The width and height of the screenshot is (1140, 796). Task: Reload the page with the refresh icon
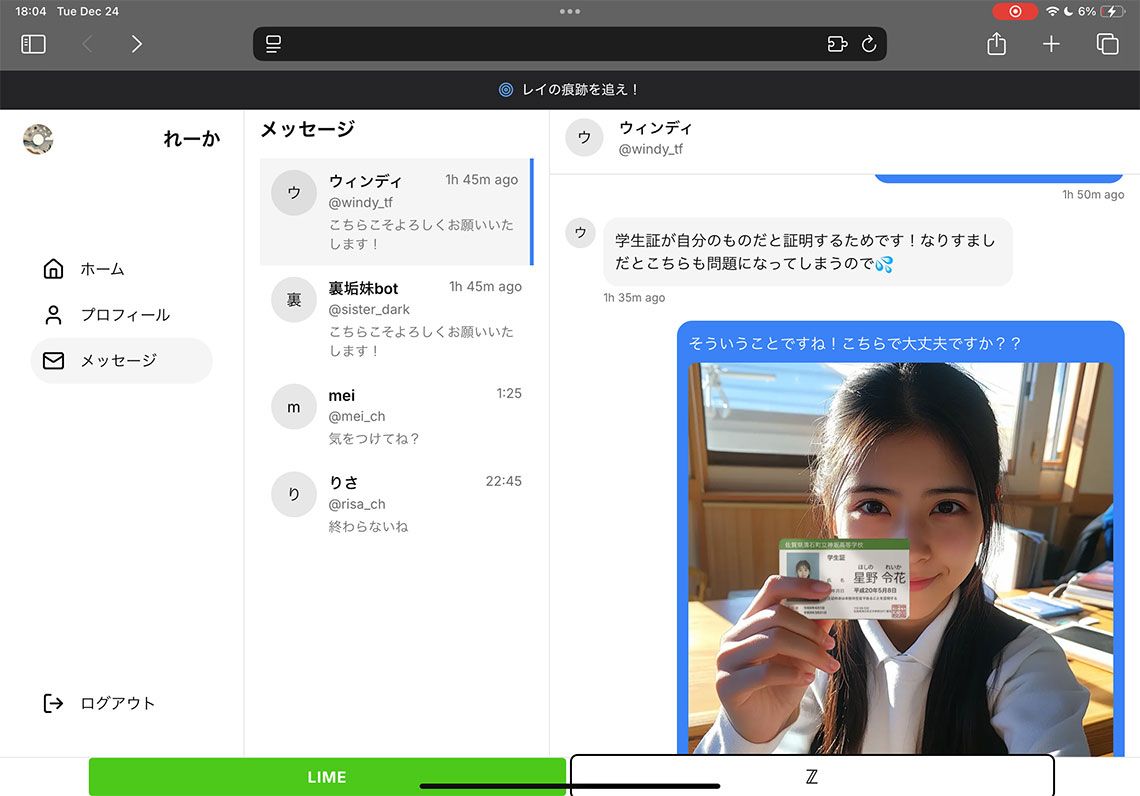point(868,43)
